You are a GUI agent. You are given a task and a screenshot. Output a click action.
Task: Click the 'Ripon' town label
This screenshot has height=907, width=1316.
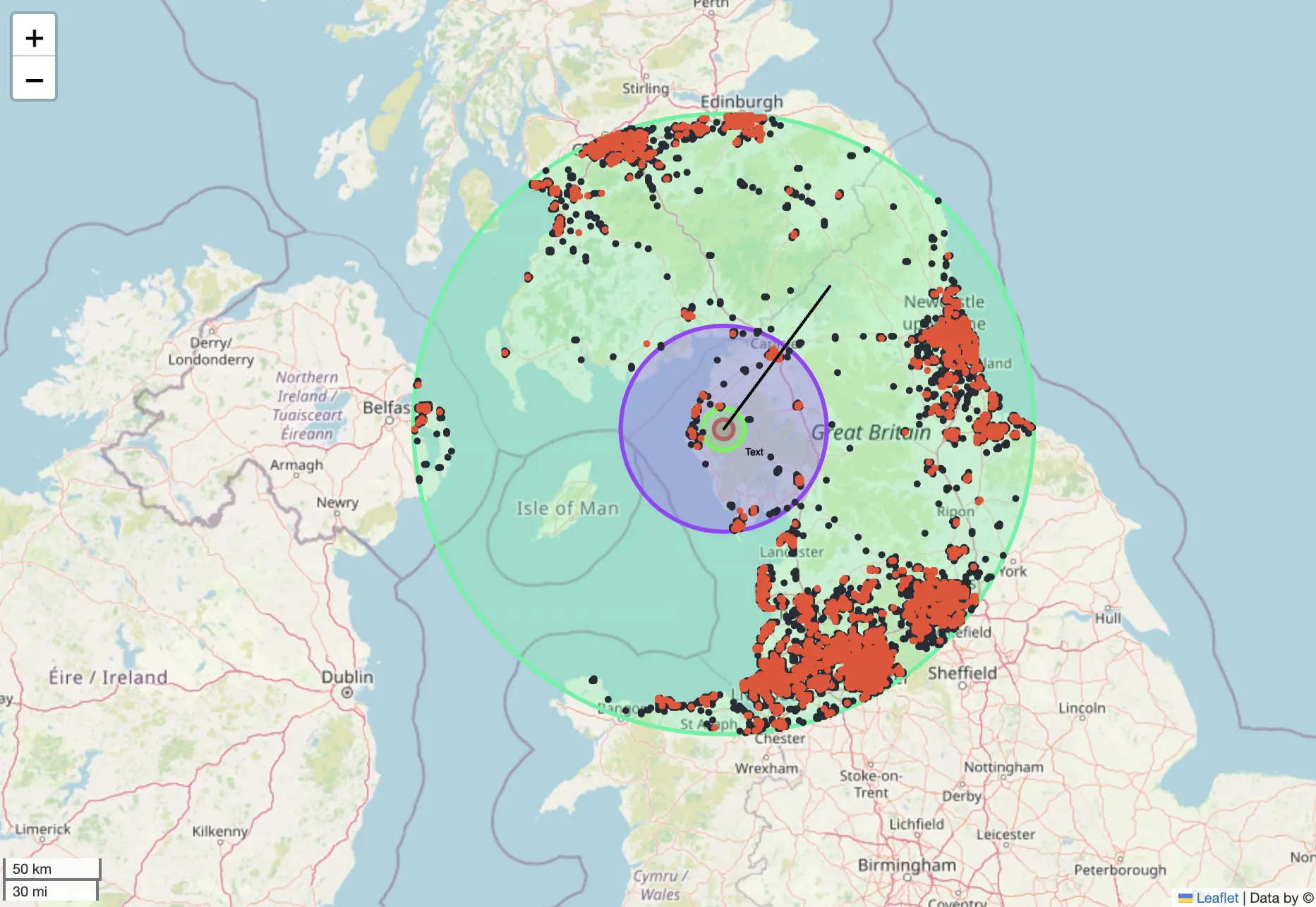coord(955,511)
